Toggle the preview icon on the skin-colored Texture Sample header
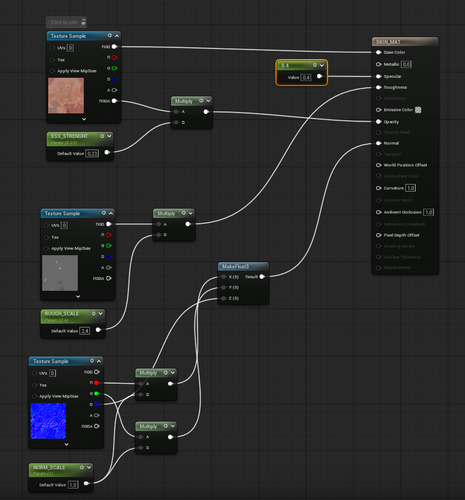Image resolution: width=465 pixels, height=500 pixels. click(110, 35)
